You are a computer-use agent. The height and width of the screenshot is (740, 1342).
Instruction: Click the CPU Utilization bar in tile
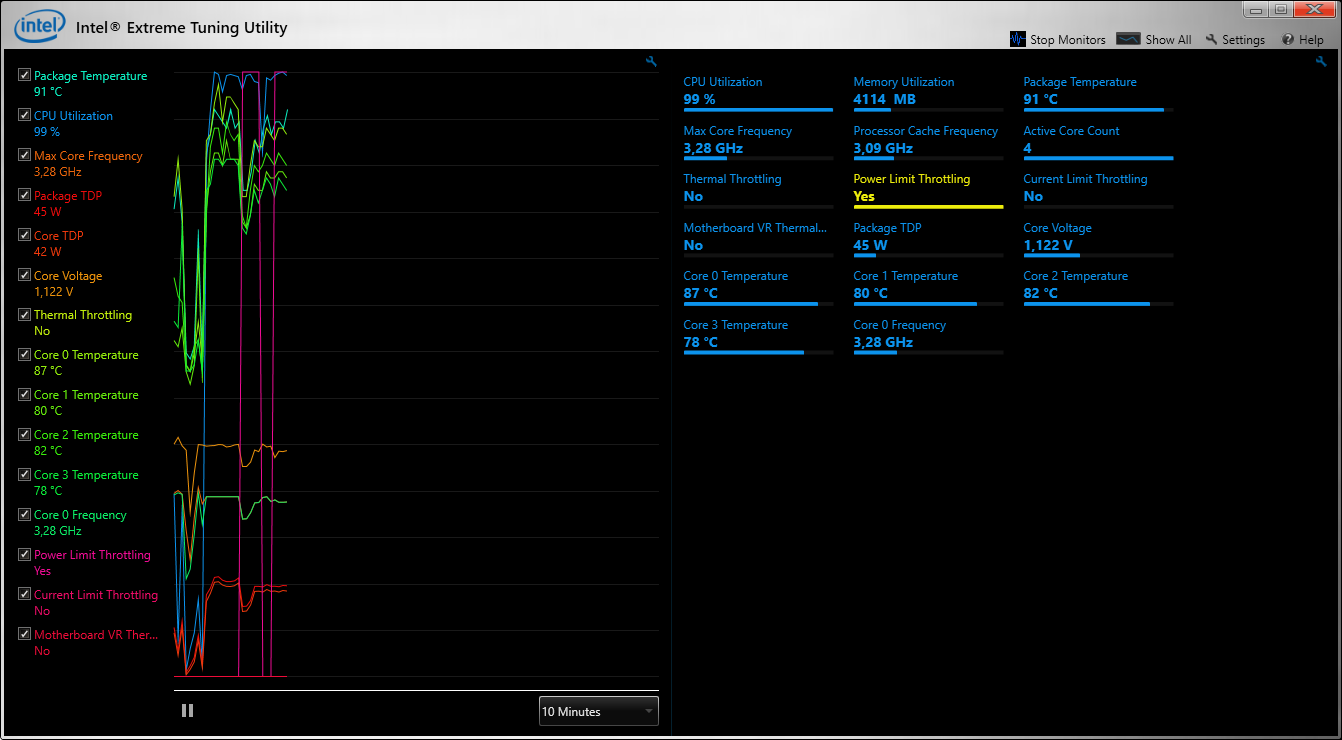coord(758,110)
